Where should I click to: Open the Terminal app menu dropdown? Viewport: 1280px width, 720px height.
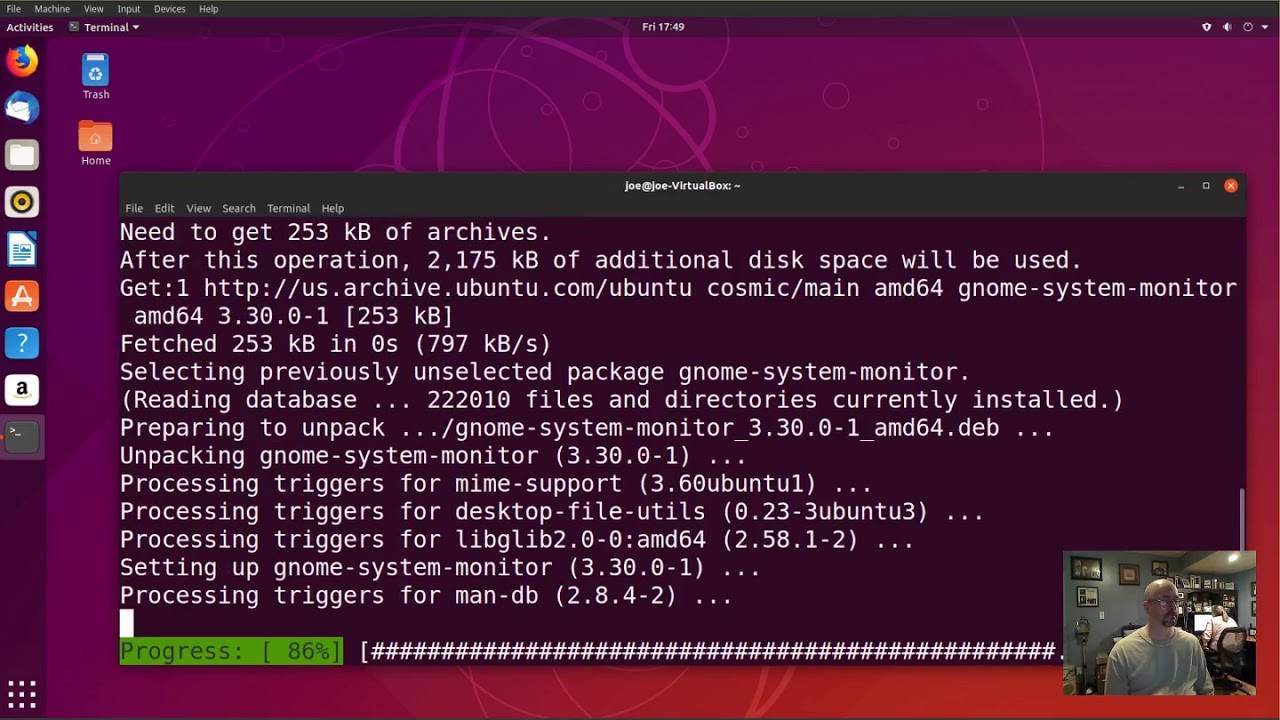click(104, 27)
